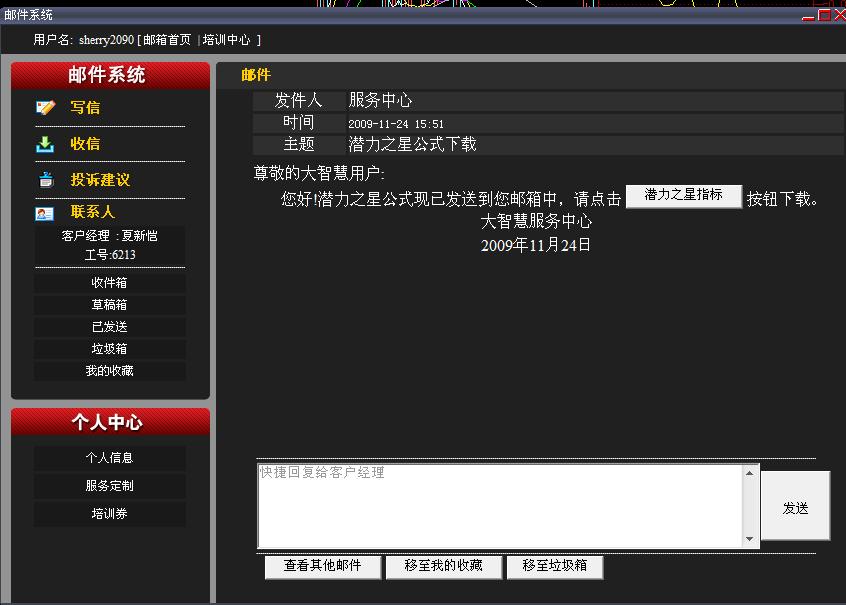Click signature 大智慧服务中心 text

[536, 221]
